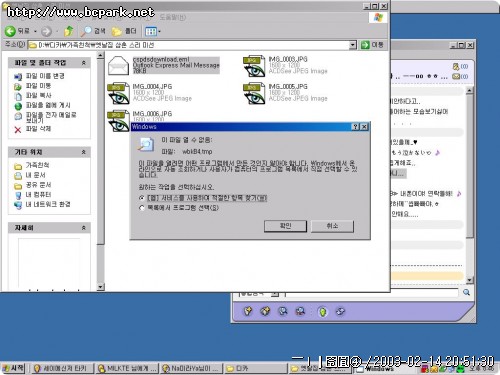
Task: Click the green round icon in messenger toolbar
Action: (x=322, y=312)
